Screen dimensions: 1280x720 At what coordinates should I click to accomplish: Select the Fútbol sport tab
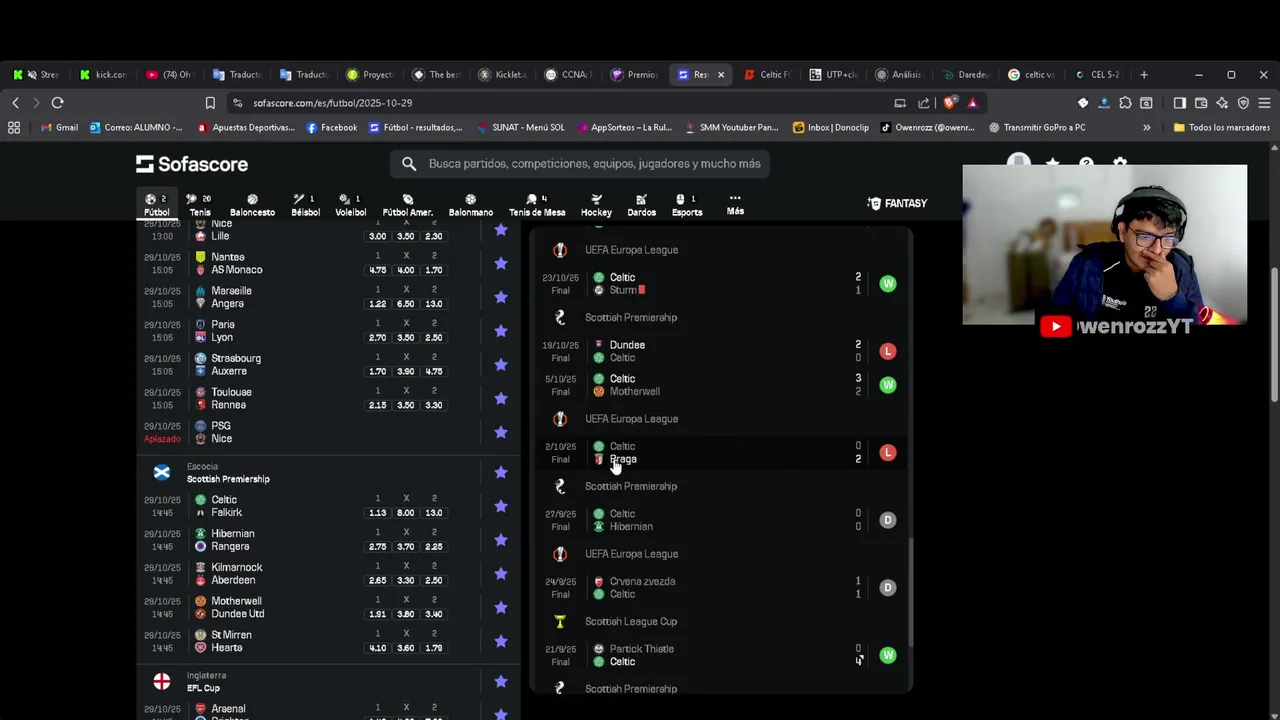pos(157,205)
